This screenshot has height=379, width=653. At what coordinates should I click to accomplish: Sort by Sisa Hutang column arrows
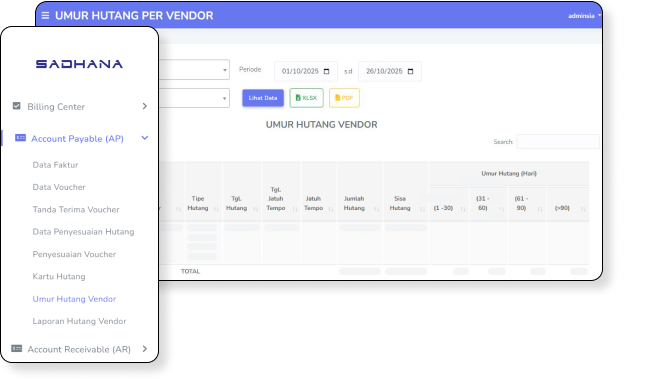(422, 209)
